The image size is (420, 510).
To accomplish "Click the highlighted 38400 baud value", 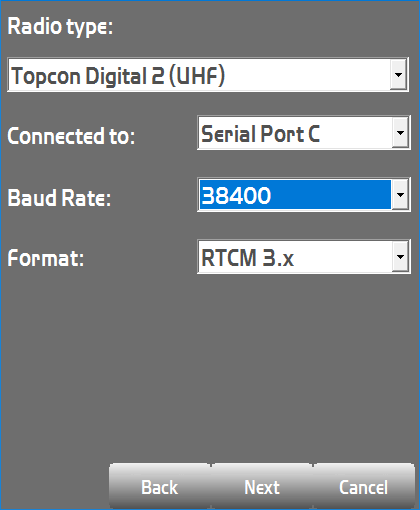I will [x=295, y=195].
